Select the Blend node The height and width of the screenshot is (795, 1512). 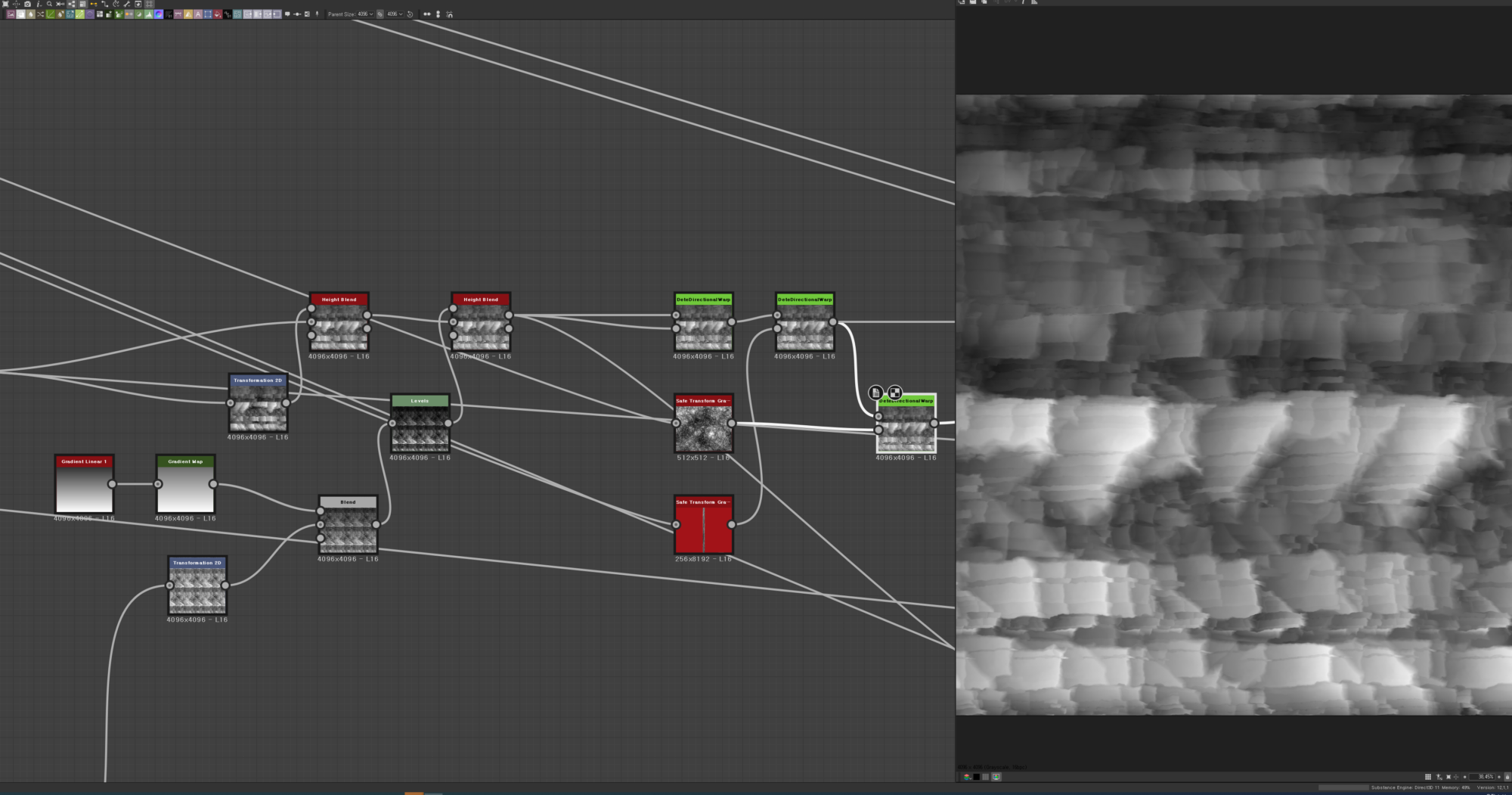point(348,525)
